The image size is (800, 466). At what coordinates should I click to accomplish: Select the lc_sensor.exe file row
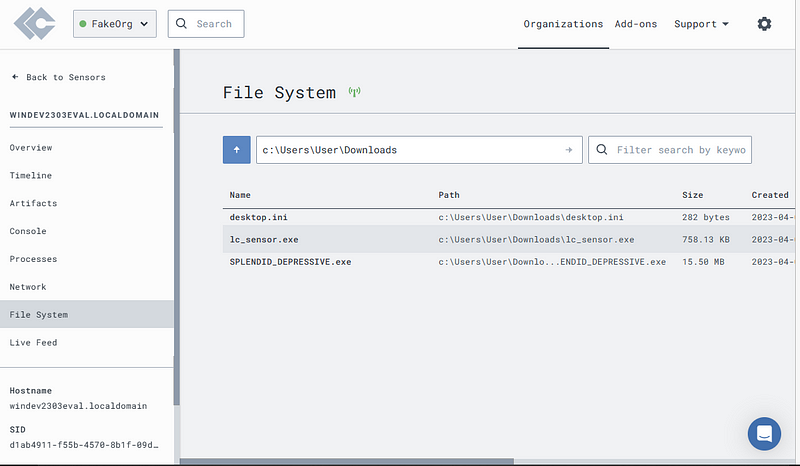point(509,239)
